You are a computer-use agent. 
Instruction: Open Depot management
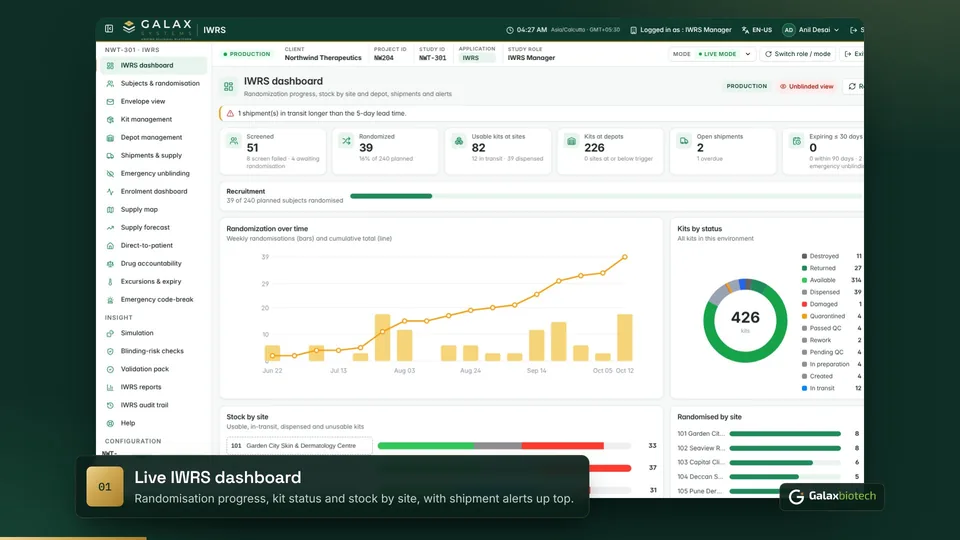[x=154, y=138]
